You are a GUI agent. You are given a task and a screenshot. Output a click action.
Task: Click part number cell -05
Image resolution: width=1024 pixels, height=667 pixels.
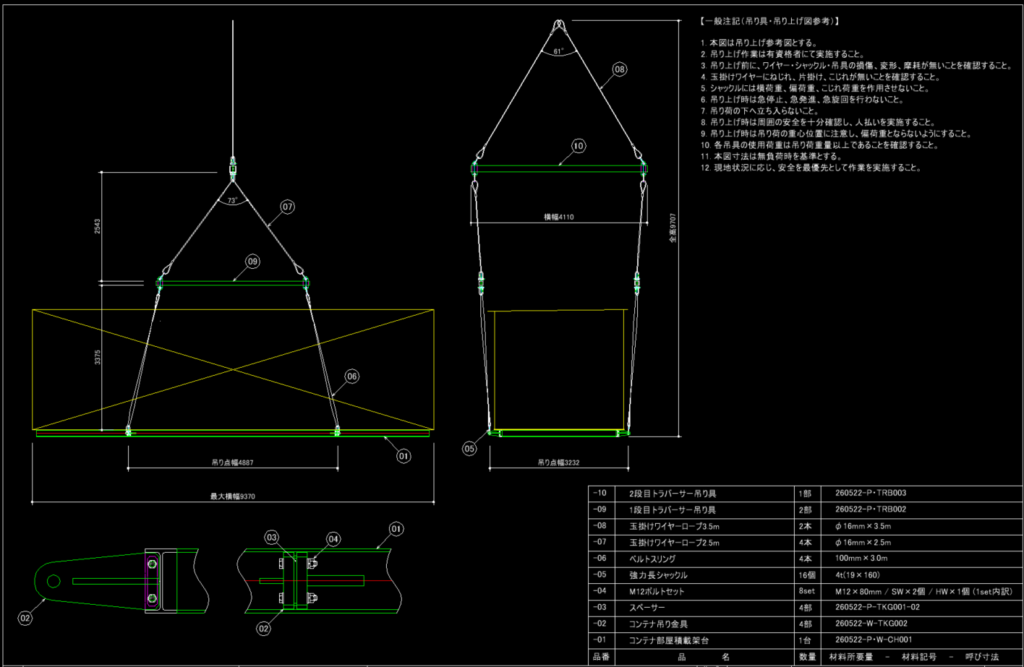600,575
